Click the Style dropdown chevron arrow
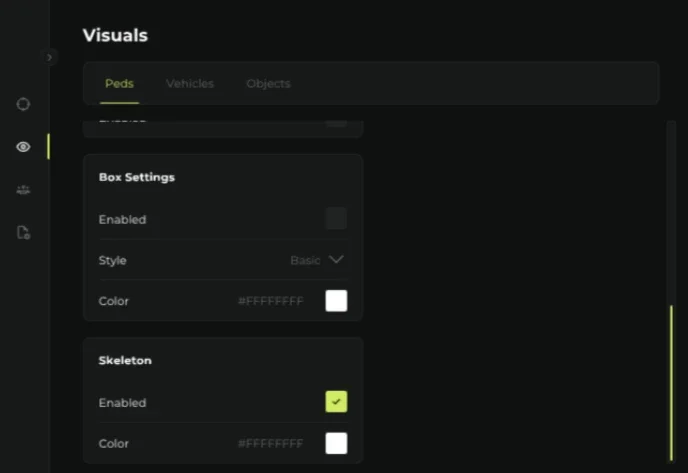This screenshot has height=473, width=688. (x=336, y=259)
